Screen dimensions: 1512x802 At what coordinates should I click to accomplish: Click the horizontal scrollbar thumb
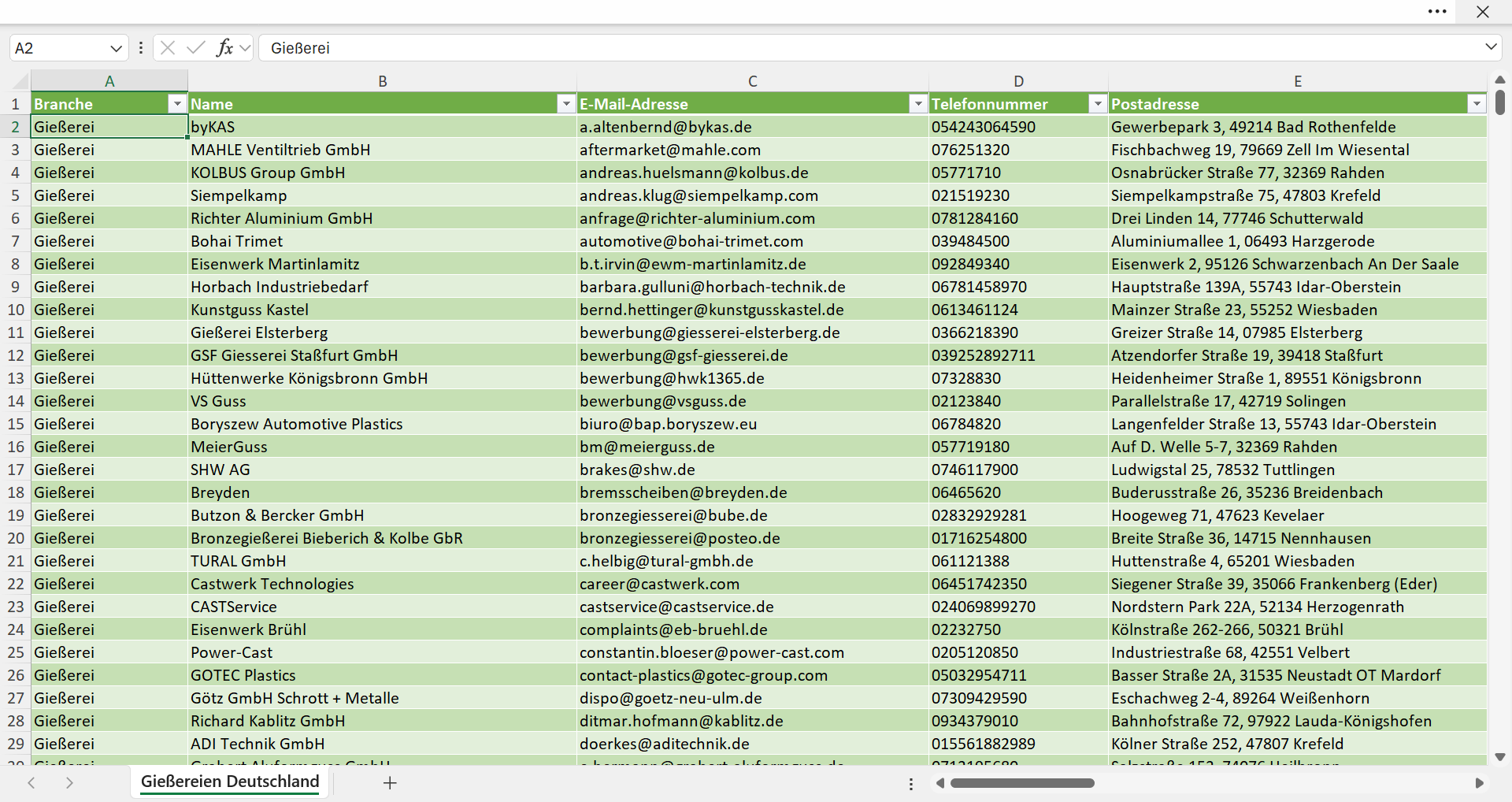coord(1022,783)
